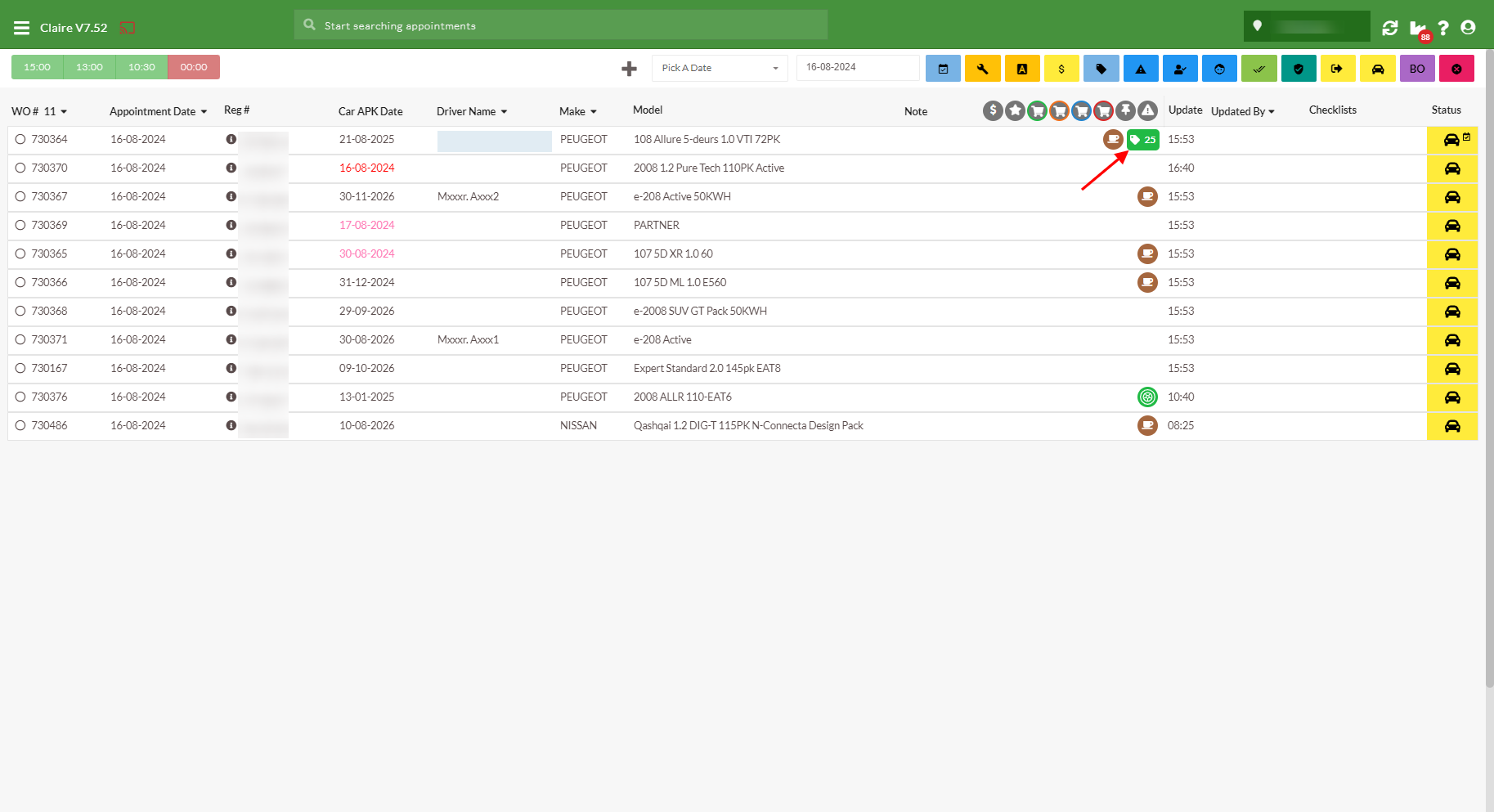1494x812 pixels.
Task: Click the Start searching appointments field
Action: point(561,25)
